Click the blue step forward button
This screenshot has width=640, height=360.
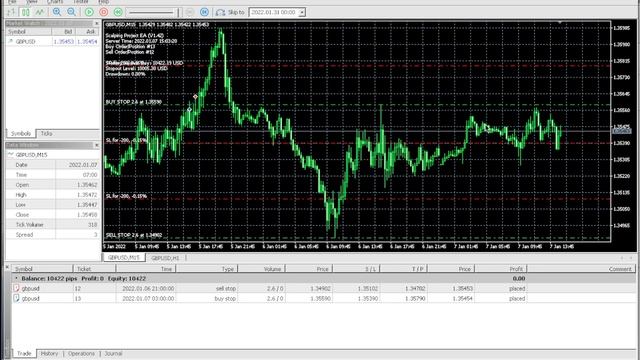click(204, 12)
